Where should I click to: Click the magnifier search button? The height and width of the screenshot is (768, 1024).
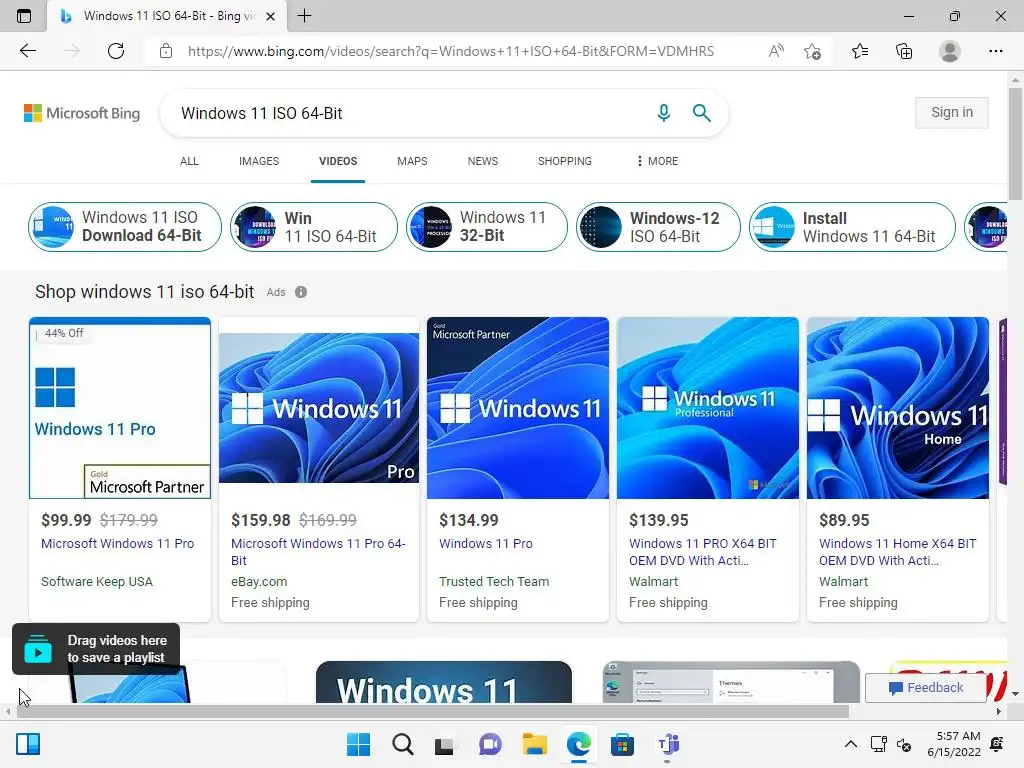[701, 113]
